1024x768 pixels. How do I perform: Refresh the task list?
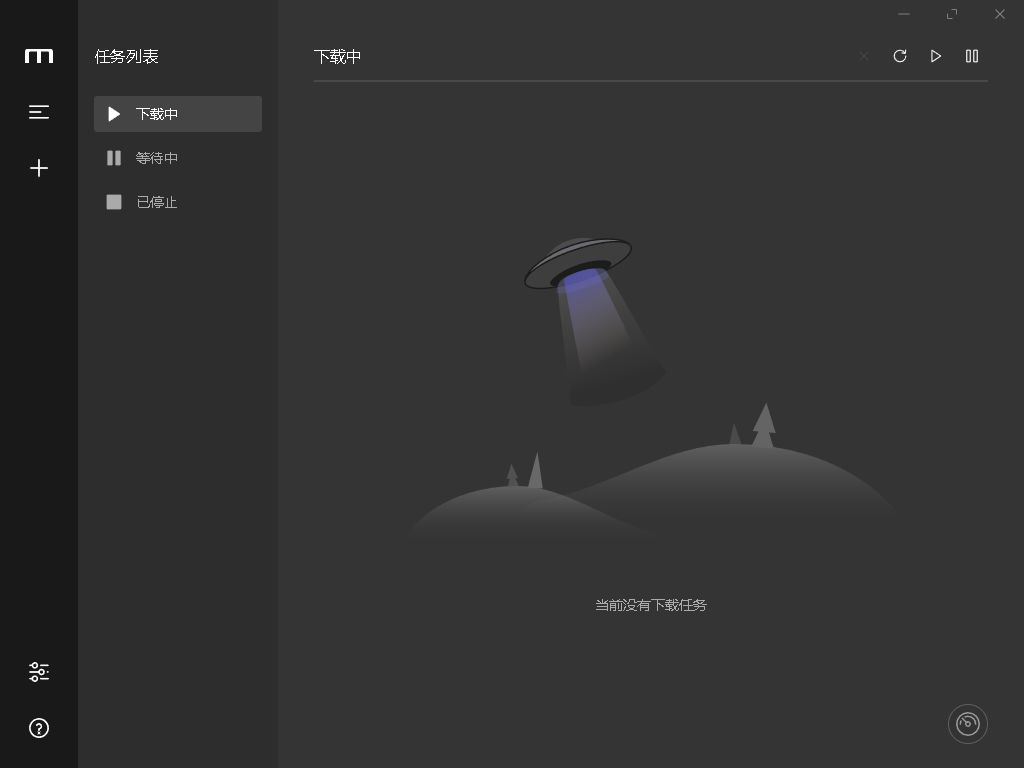click(x=900, y=56)
